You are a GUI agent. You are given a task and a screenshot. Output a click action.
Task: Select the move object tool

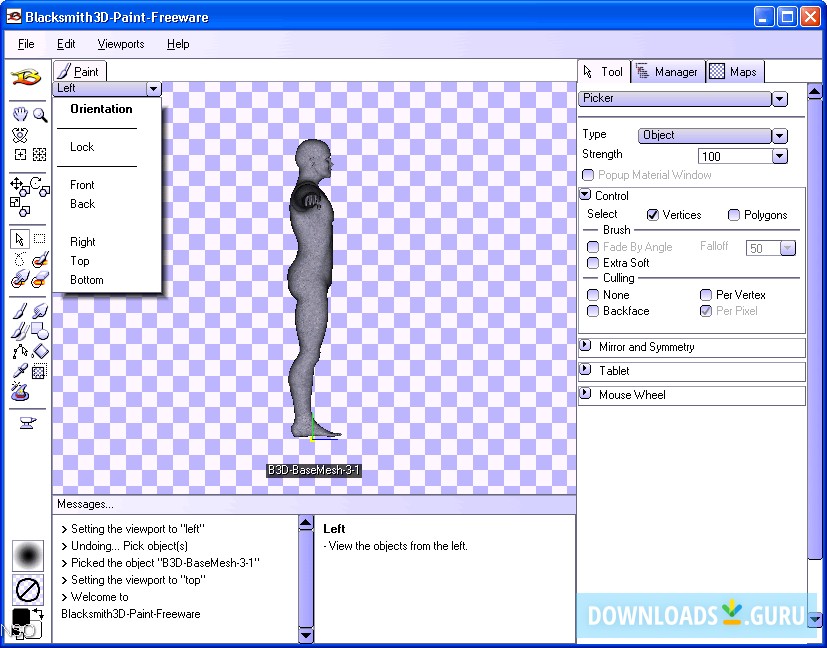pos(18,185)
